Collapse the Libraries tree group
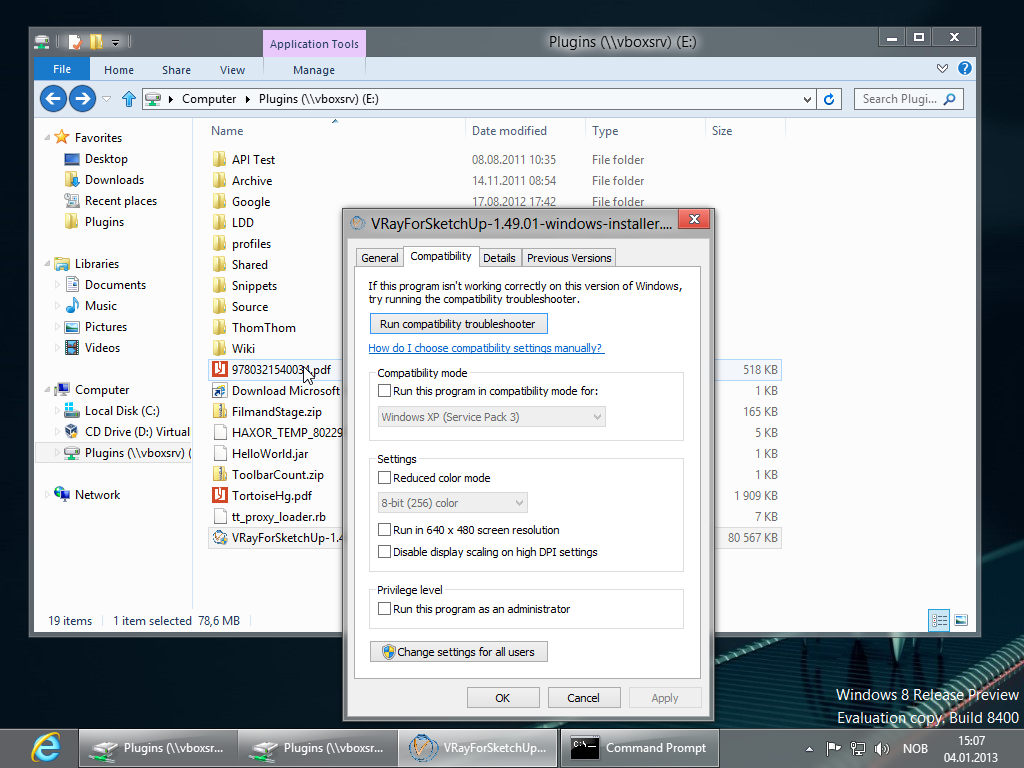This screenshot has height=768, width=1024. tap(47, 264)
